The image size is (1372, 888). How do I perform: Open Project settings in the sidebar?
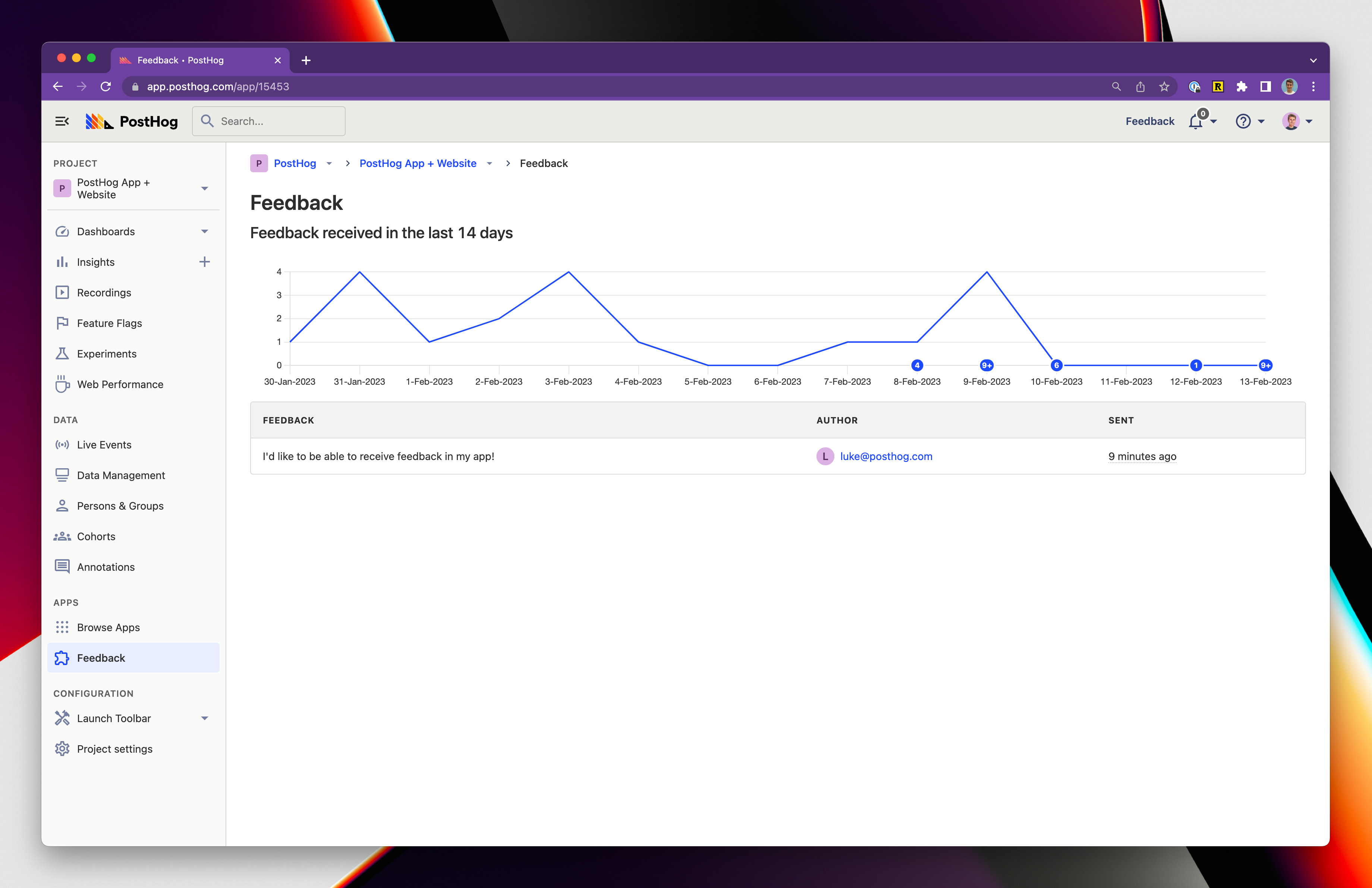point(114,749)
